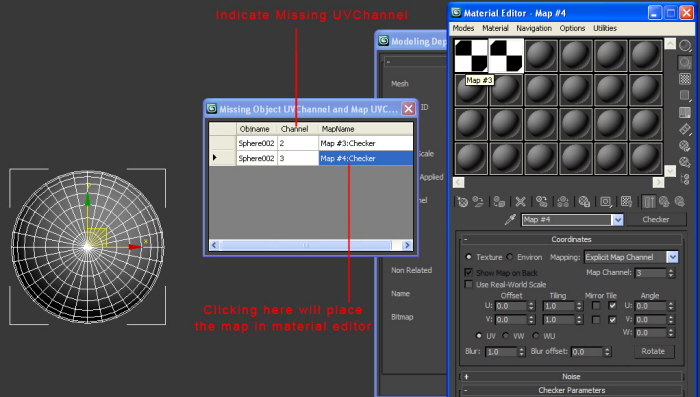Toggle the checkered Background icon
700x397 pixels.
coord(684,79)
